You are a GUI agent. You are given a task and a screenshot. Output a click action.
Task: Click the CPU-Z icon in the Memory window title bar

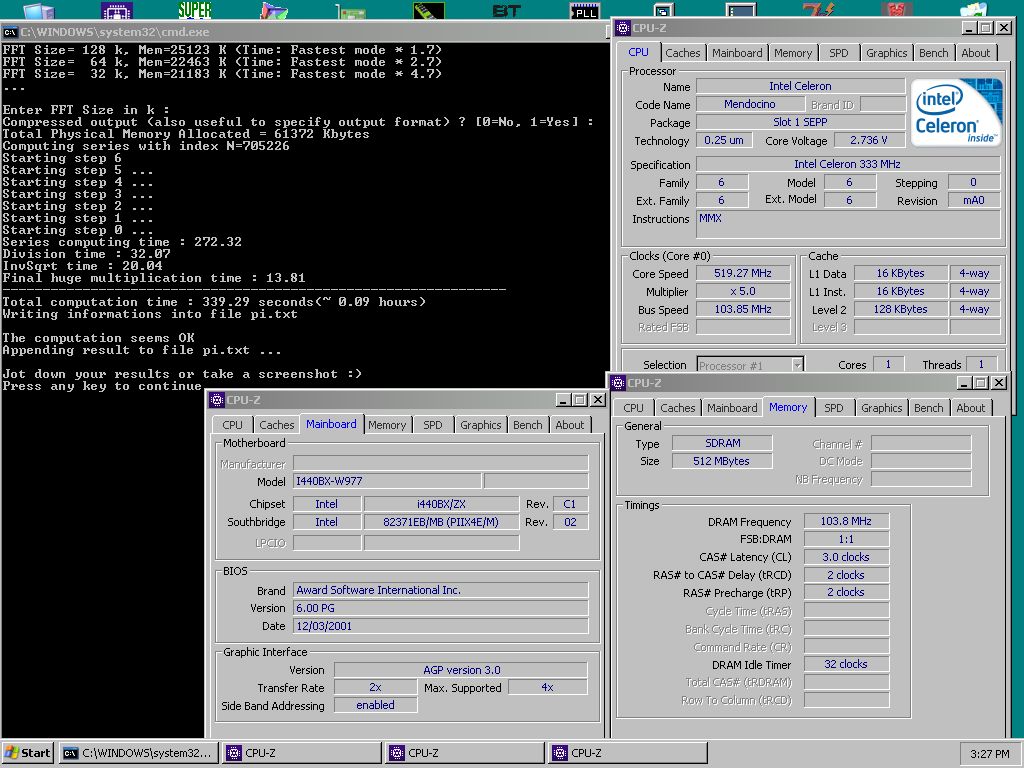tap(618, 383)
